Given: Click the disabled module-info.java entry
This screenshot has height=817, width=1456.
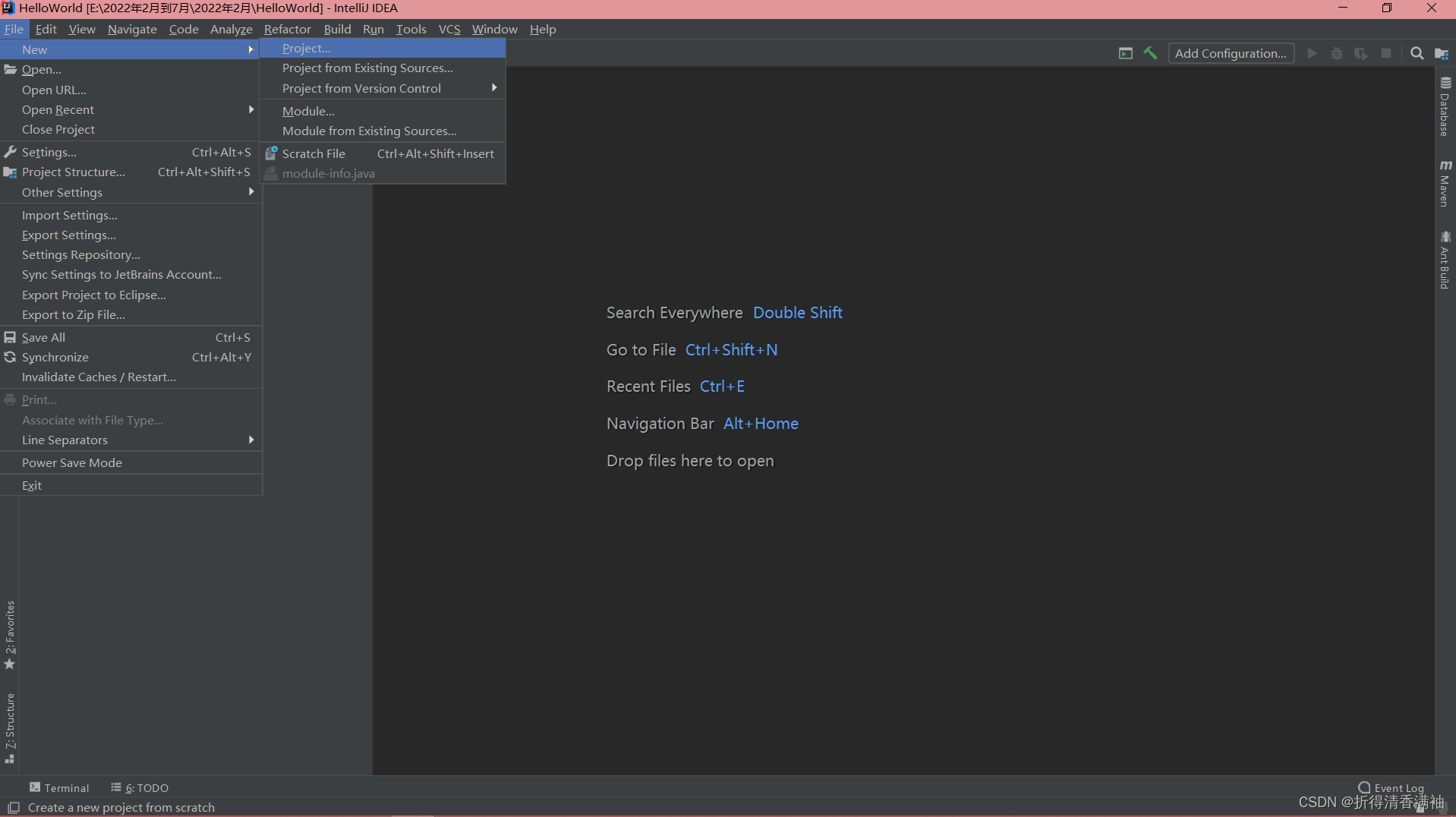Looking at the screenshot, I should click(x=383, y=173).
